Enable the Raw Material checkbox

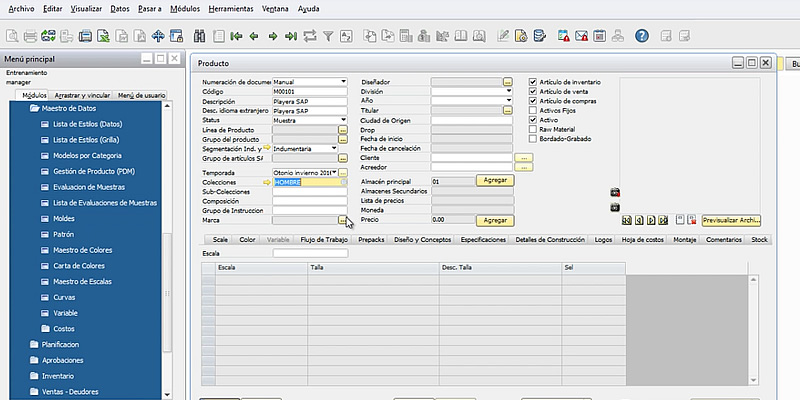pyautogui.click(x=533, y=129)
